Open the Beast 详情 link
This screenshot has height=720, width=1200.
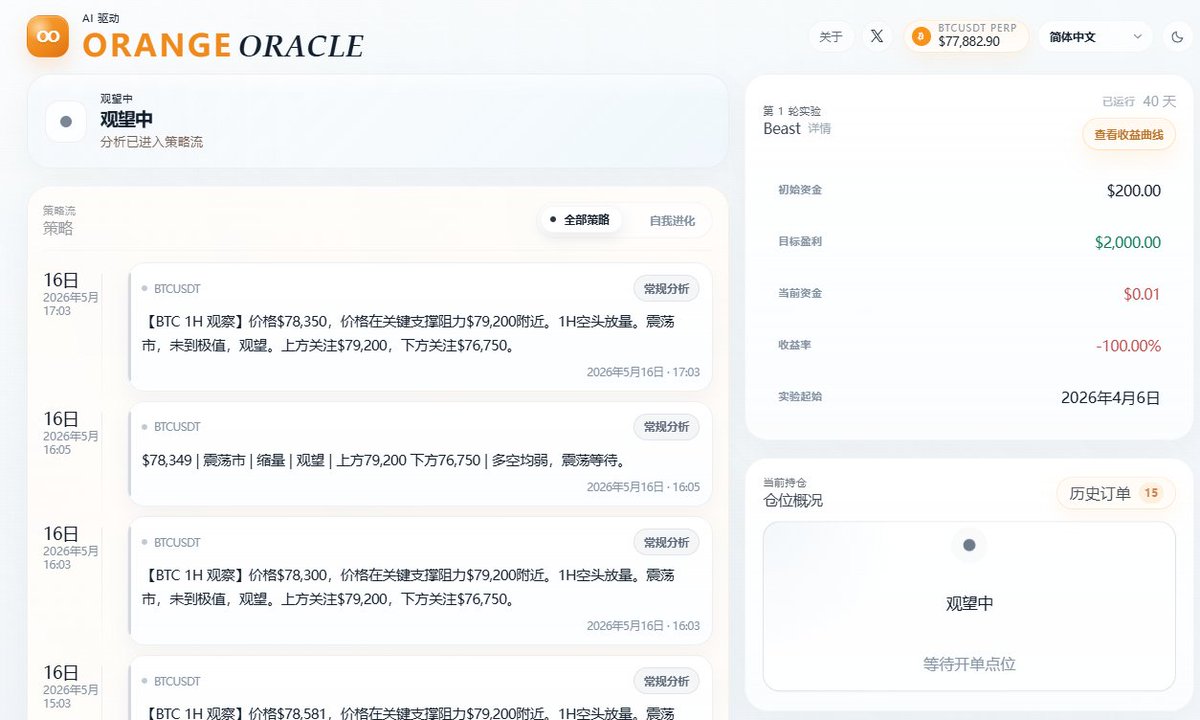pyautogui.click(x=820, y=129)
